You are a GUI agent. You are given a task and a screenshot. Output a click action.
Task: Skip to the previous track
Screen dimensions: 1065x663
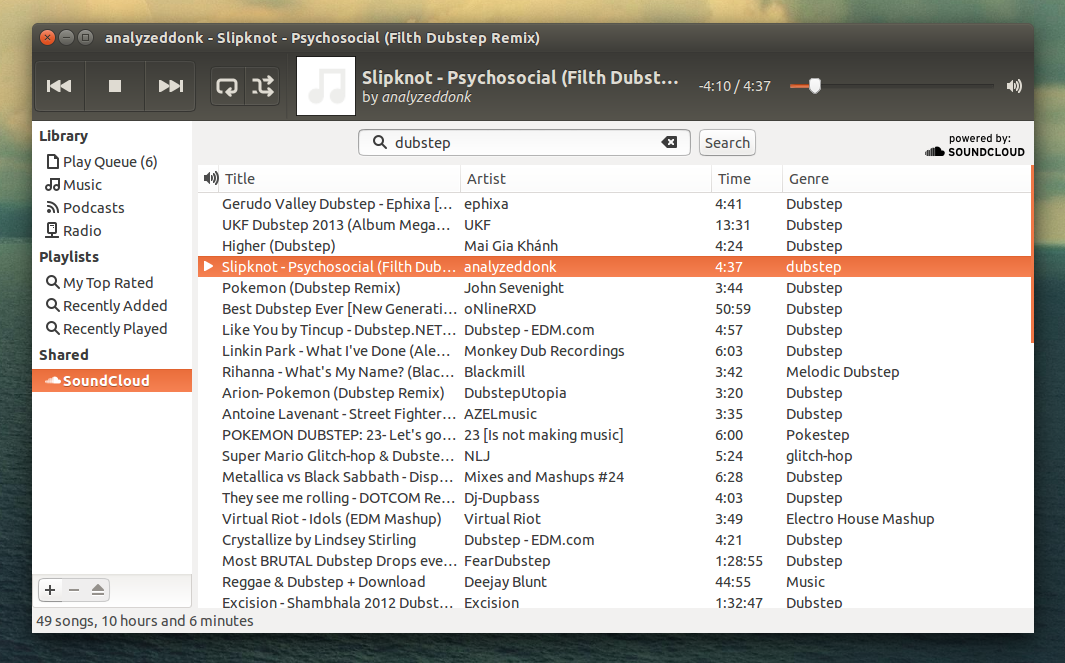coord(59,86)
